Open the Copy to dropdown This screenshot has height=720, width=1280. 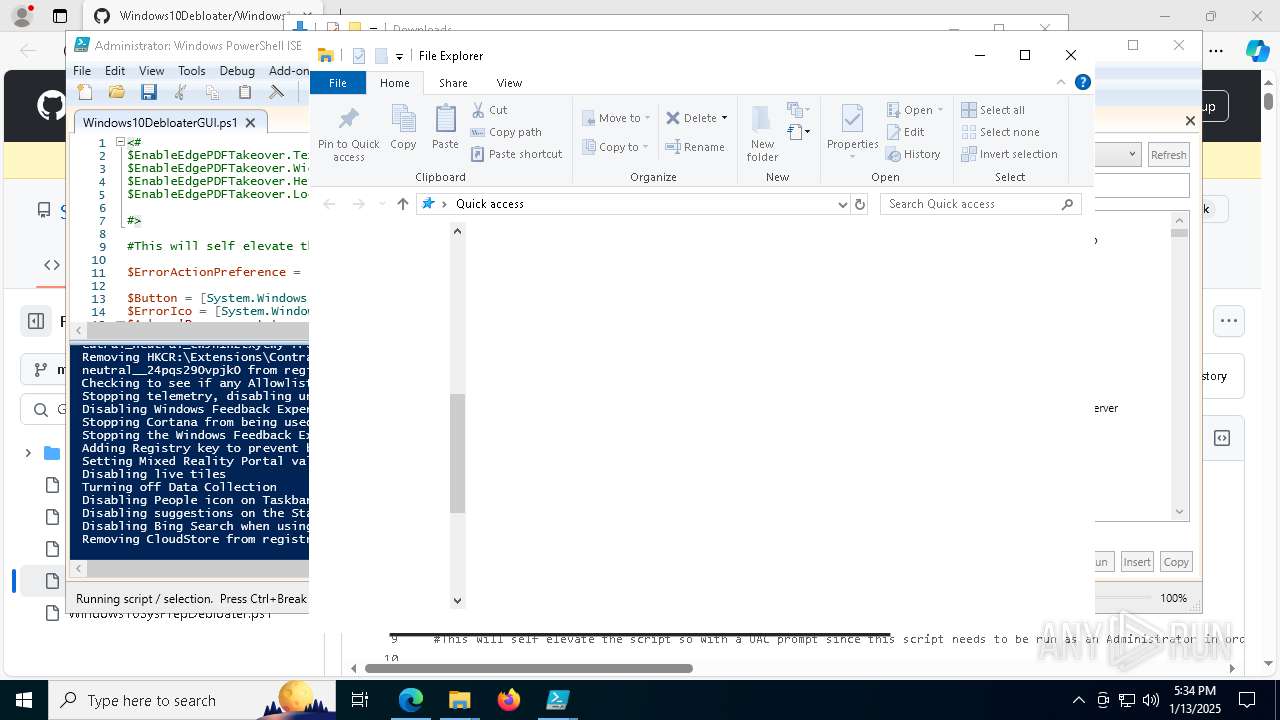(616, 147)
